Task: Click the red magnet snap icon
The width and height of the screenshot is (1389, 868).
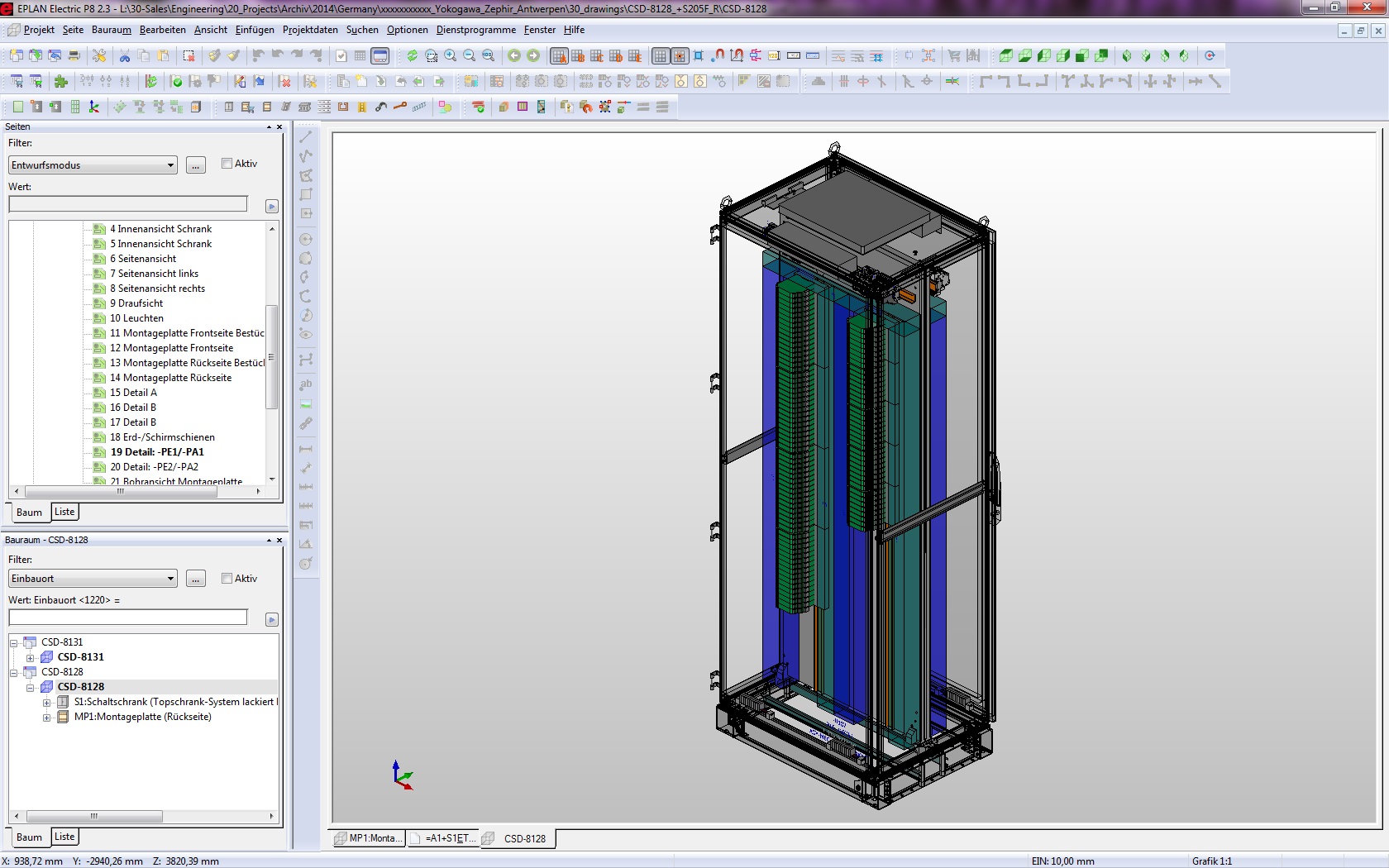Action: point(718,56)
